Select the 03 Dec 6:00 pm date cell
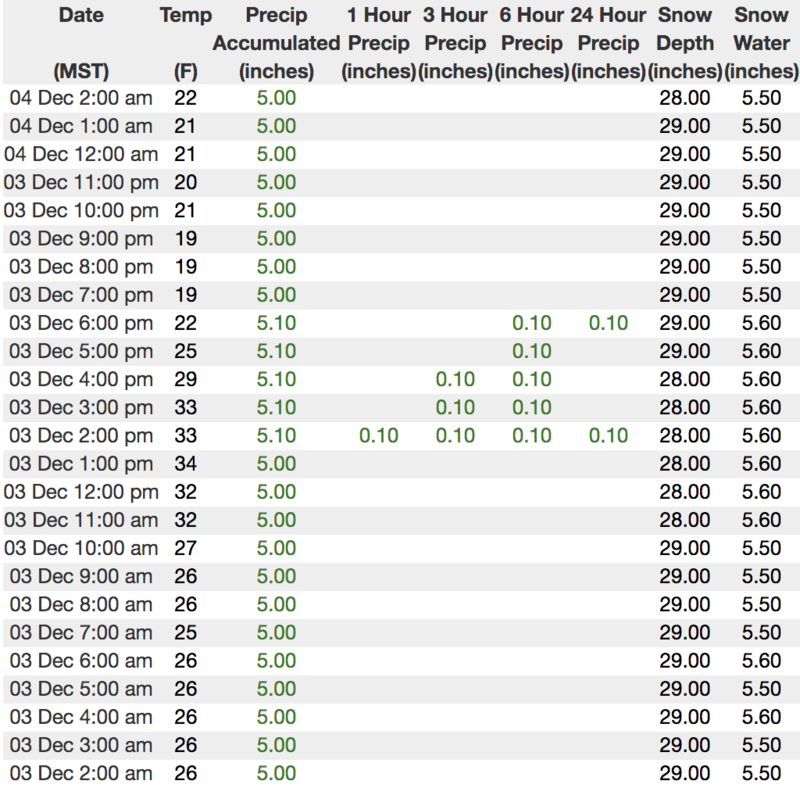 point(82,323)
